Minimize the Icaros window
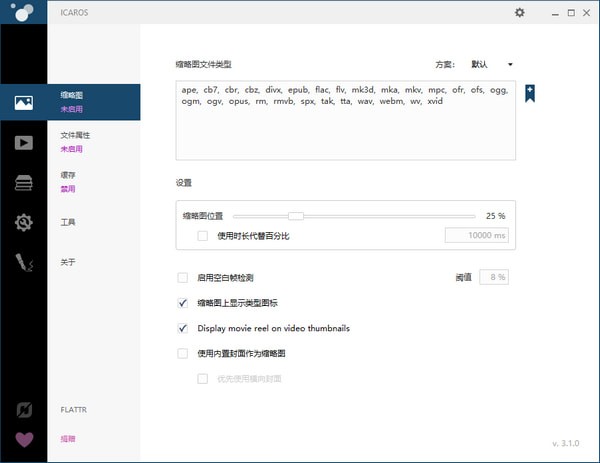Screen dimensions: 600x463 click(555, 13)
